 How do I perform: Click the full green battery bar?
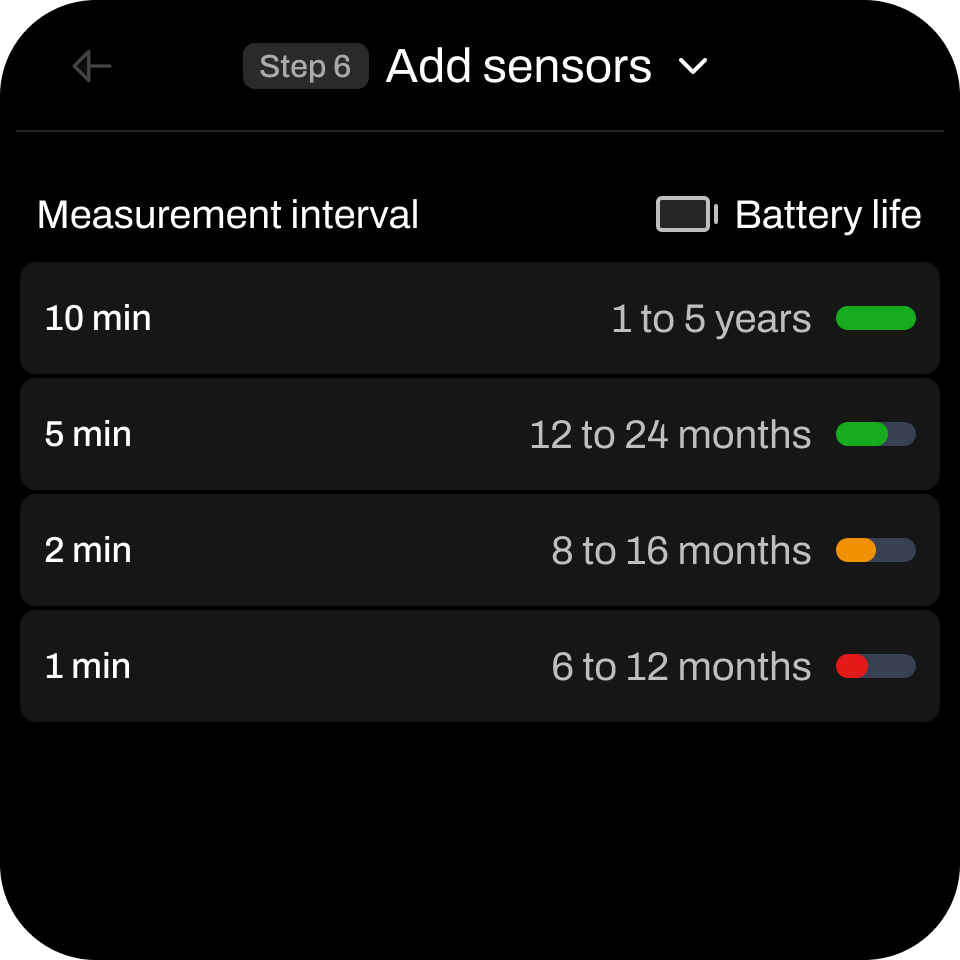pyautogui.click(x=875, y=318)
